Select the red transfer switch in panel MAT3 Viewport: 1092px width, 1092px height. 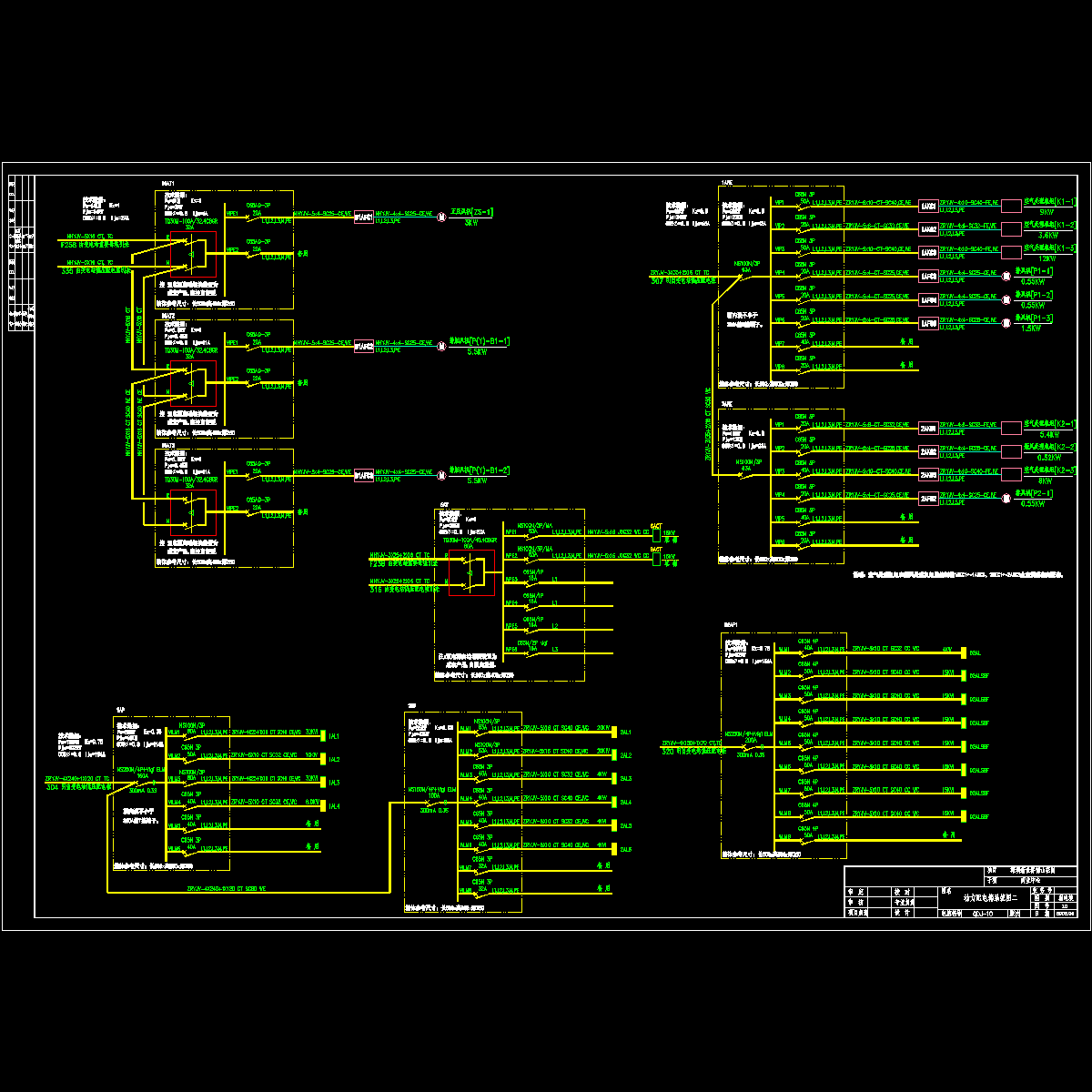pyautogui.click(x=193, y=511)
